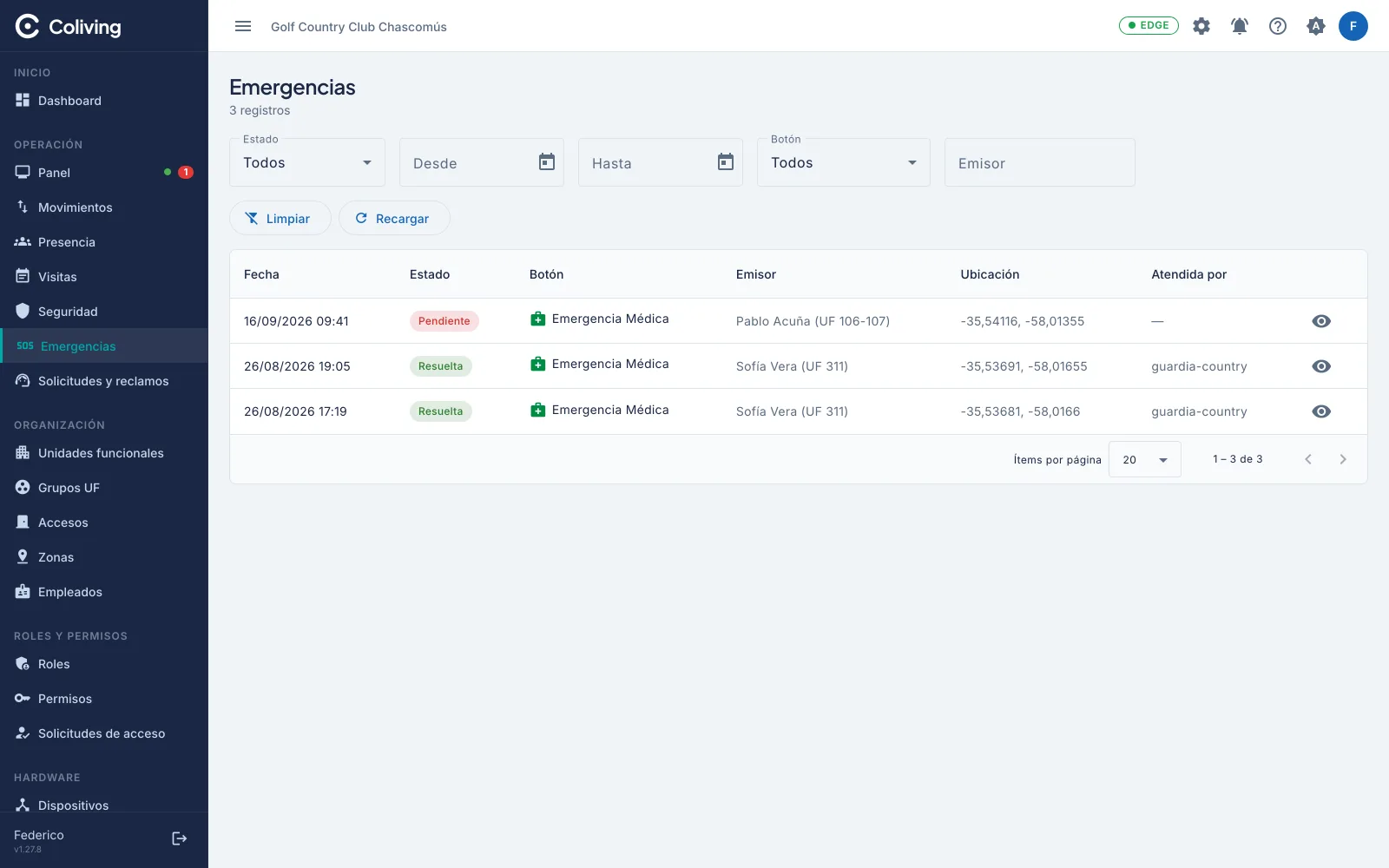Toggle the hamburger menu icon
The image size is (1389, 868).
tap(243, 26)
